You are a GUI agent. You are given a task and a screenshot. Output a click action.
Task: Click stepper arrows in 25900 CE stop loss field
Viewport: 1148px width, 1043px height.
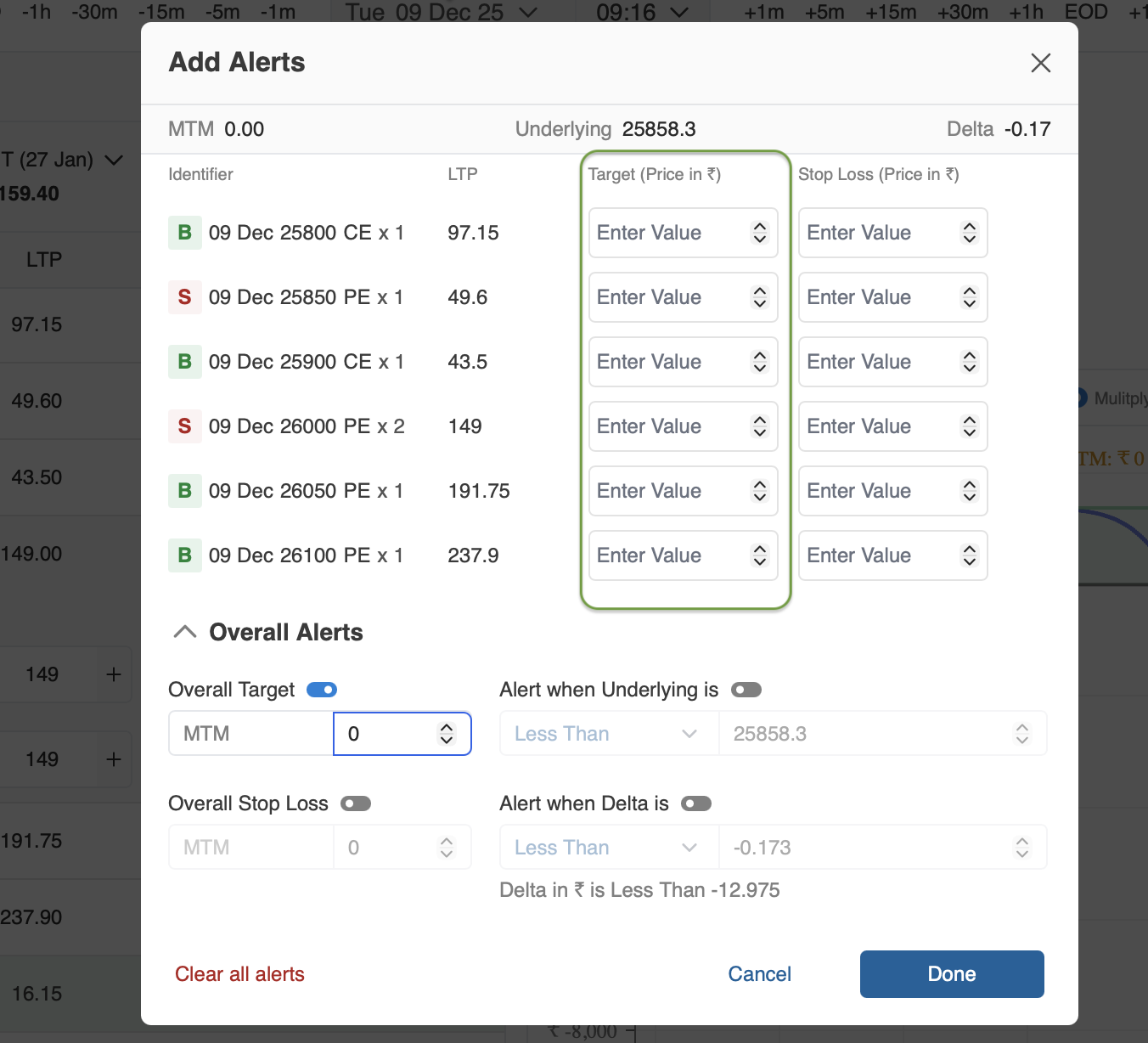969,362
